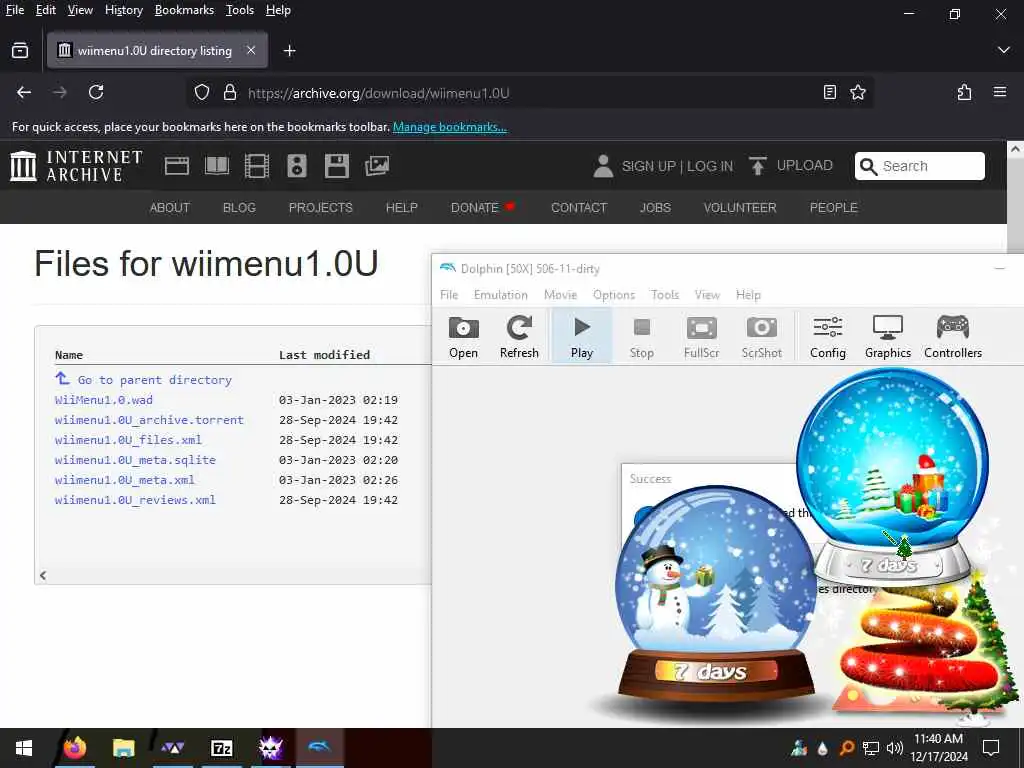Click the tracking protection shield icon
The width and height of the screenshot is (1024, 768).
(202, 93)
